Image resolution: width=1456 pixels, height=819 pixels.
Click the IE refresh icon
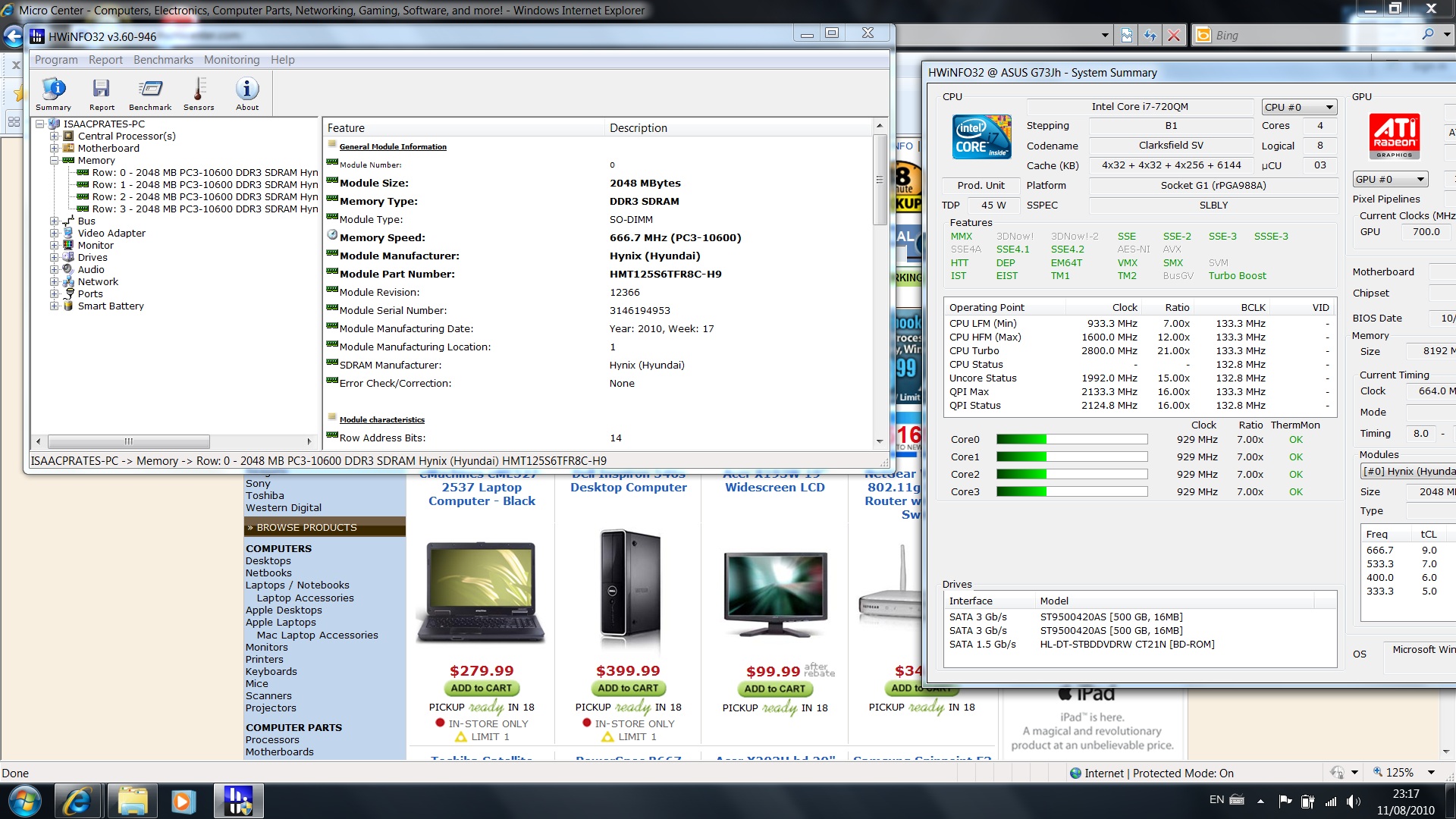tap(1150, 35)
